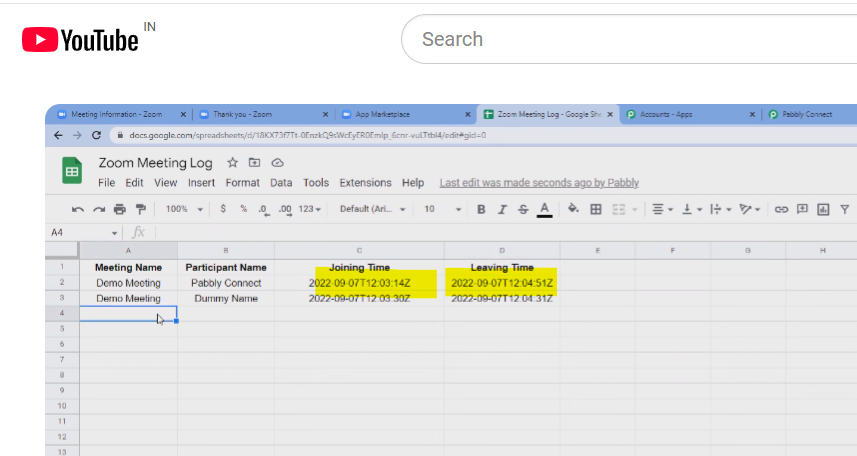Click browser back arrow
The image size is (857, 456).
58,135
